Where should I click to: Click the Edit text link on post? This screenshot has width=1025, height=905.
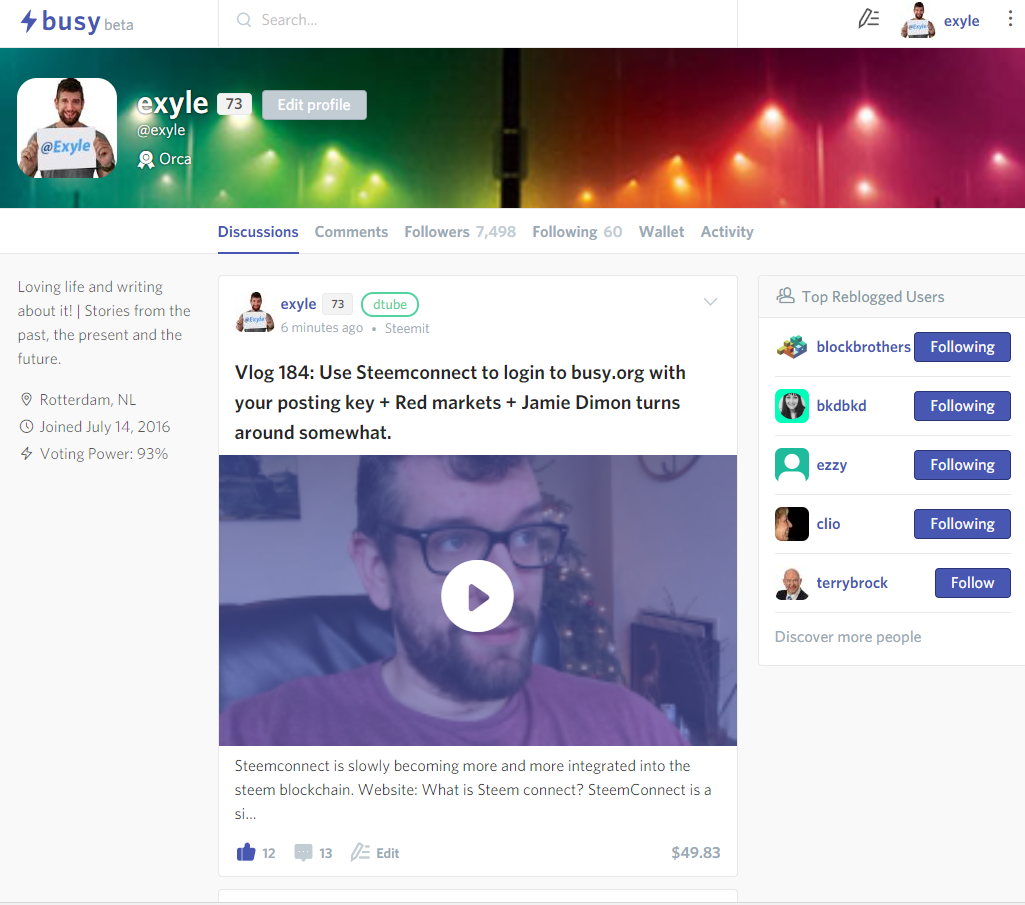388,853
